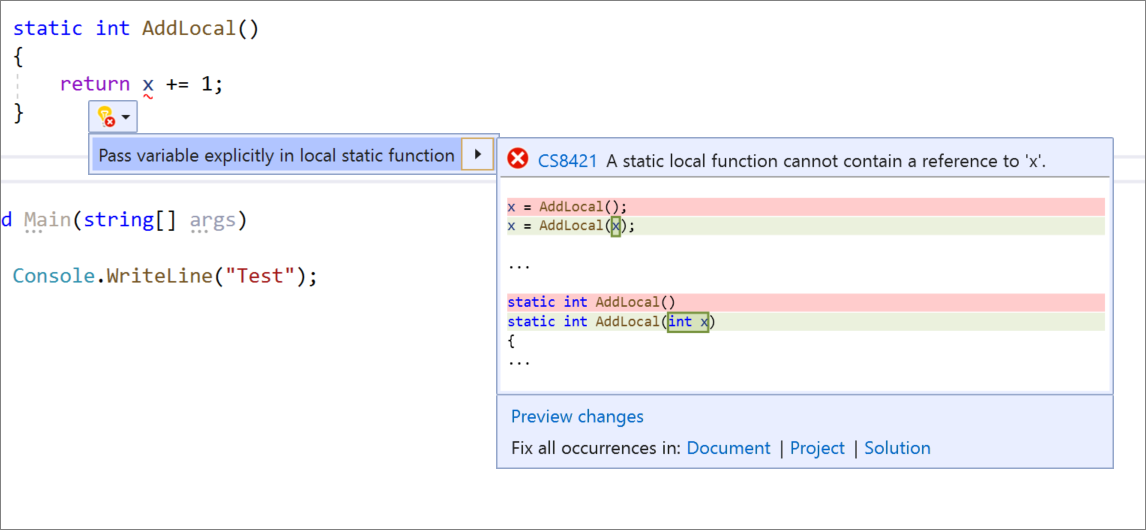Fix all occurrences in Document
The image size is (1146, 530).
(728, 448)
